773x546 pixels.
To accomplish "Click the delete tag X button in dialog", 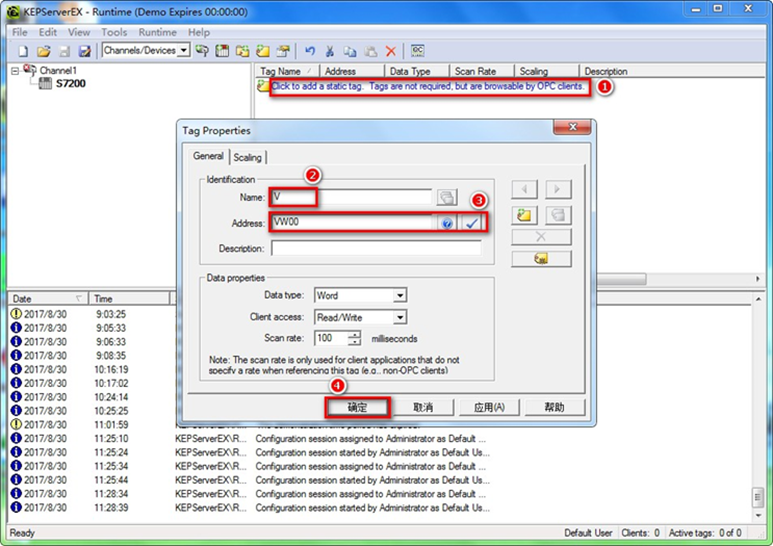I will click(x=541, y=237).
